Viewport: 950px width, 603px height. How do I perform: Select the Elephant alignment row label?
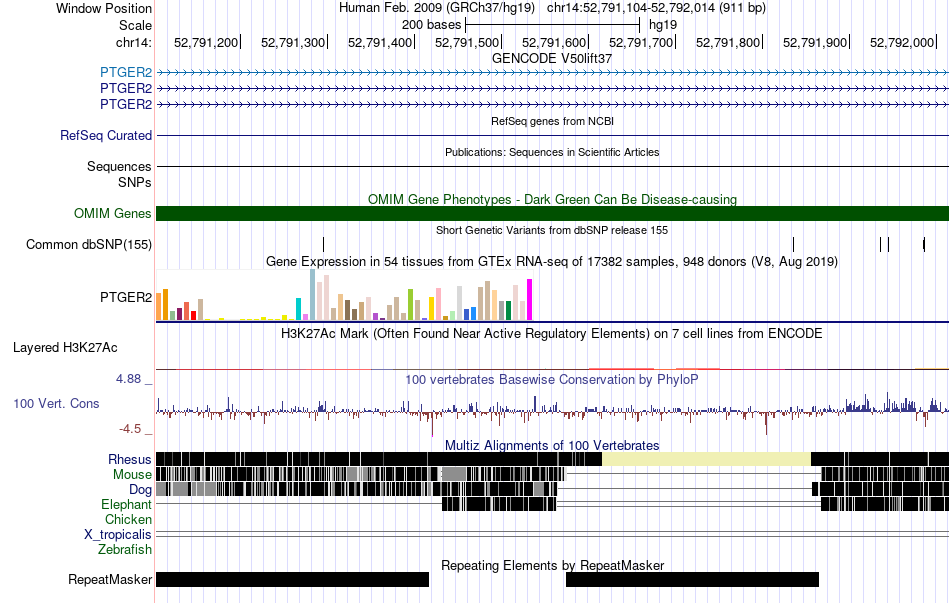(x=126, y=504)
